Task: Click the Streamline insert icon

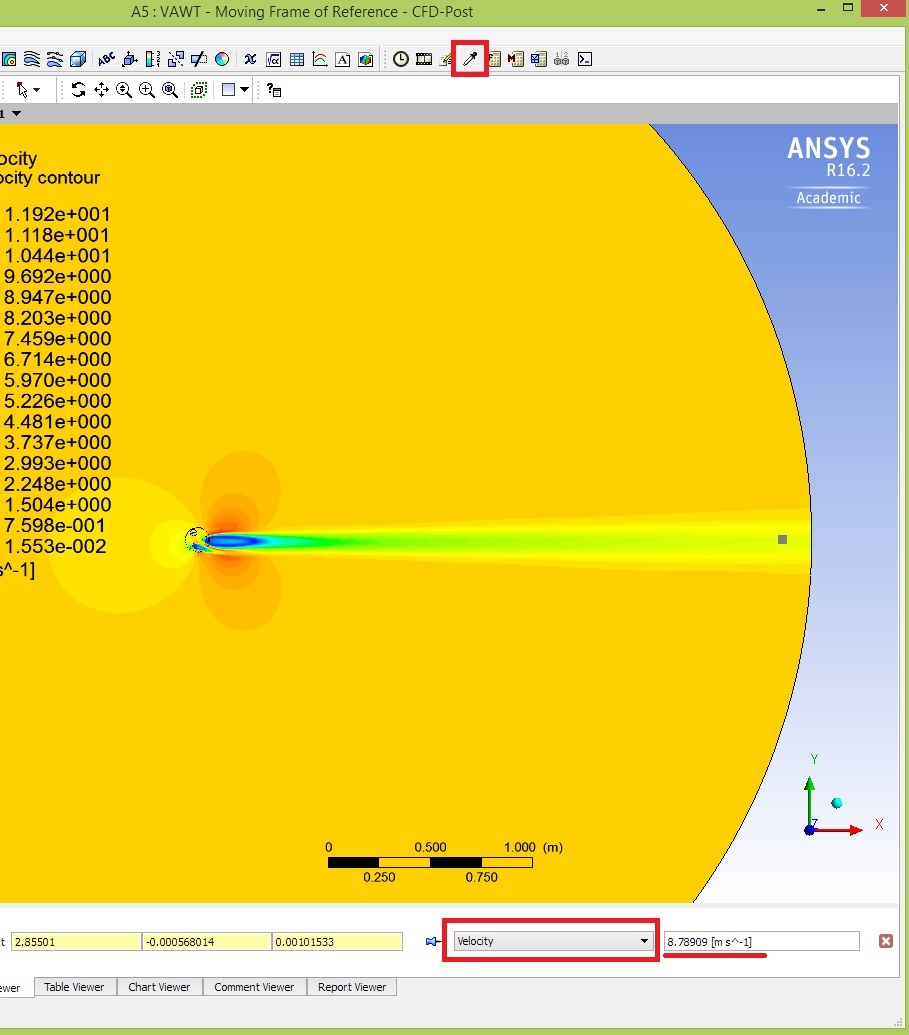Action: pyautogui.click(x=32, y=59)
